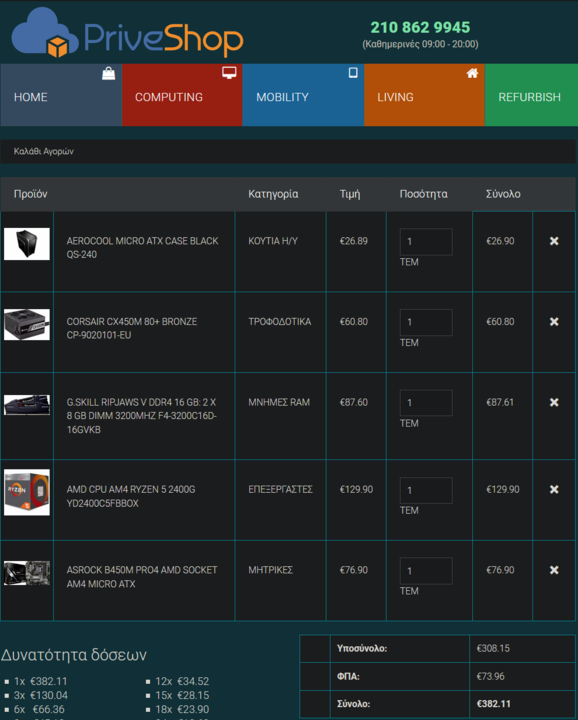Image resolution: width=578 pixels, height=720 pixels.
Task: Remove CORSAIR CX450M with its X icon
Action: (554, 322)
